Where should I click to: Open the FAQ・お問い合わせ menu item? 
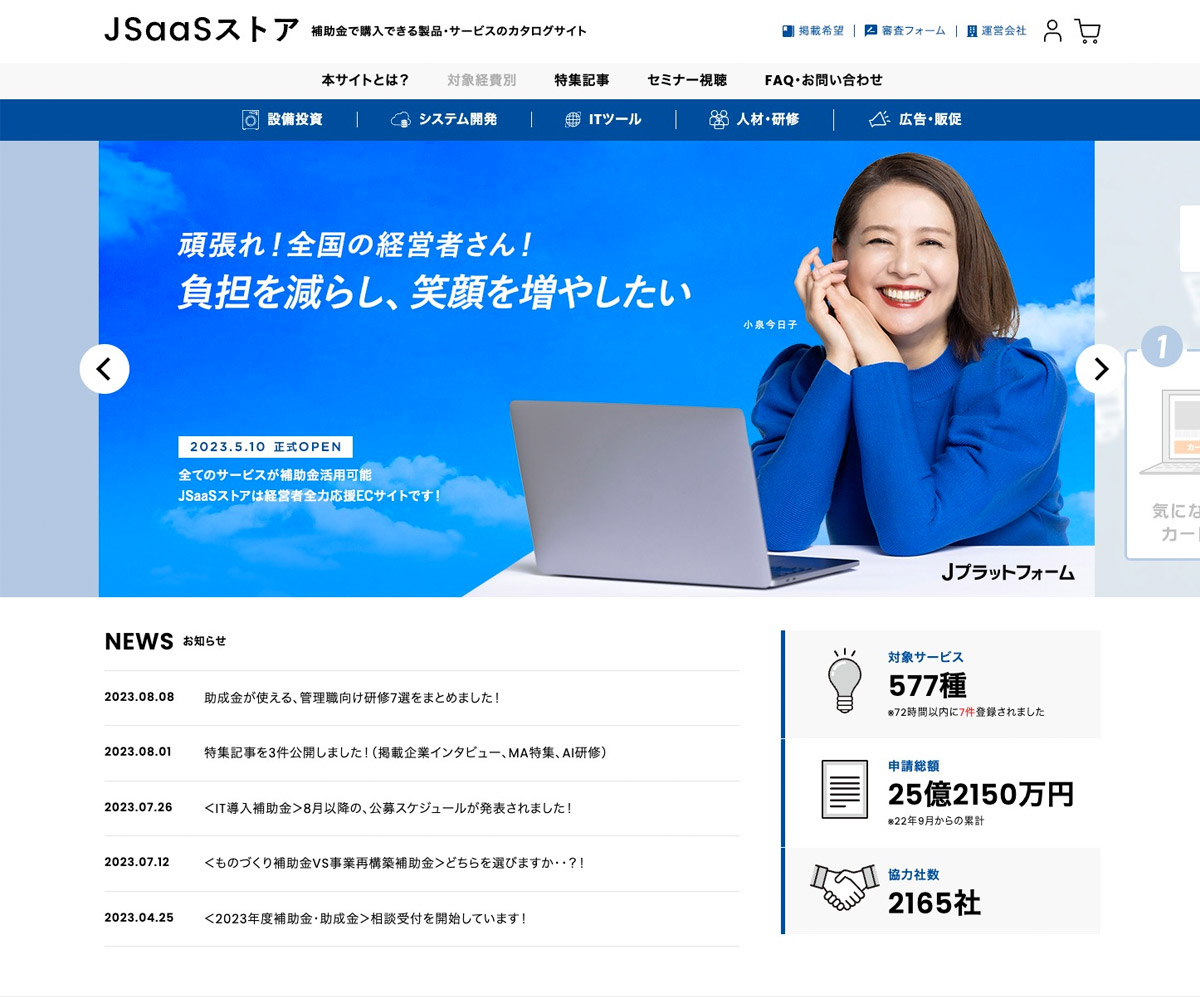824,80
